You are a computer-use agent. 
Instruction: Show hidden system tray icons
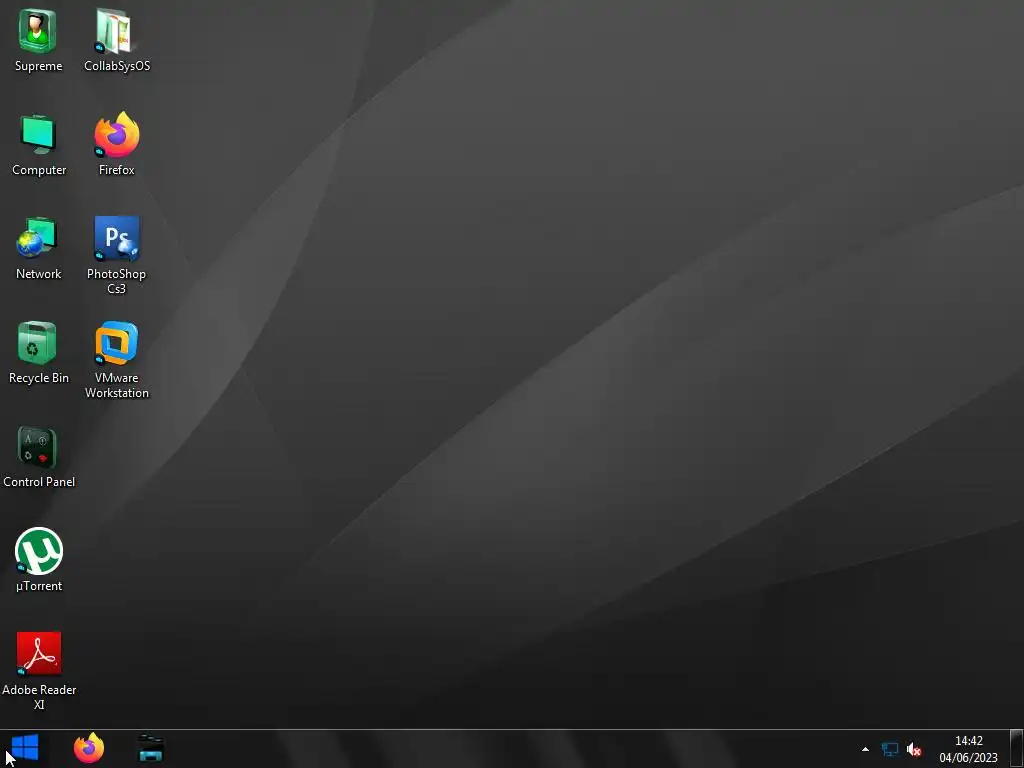coord(865,749)
